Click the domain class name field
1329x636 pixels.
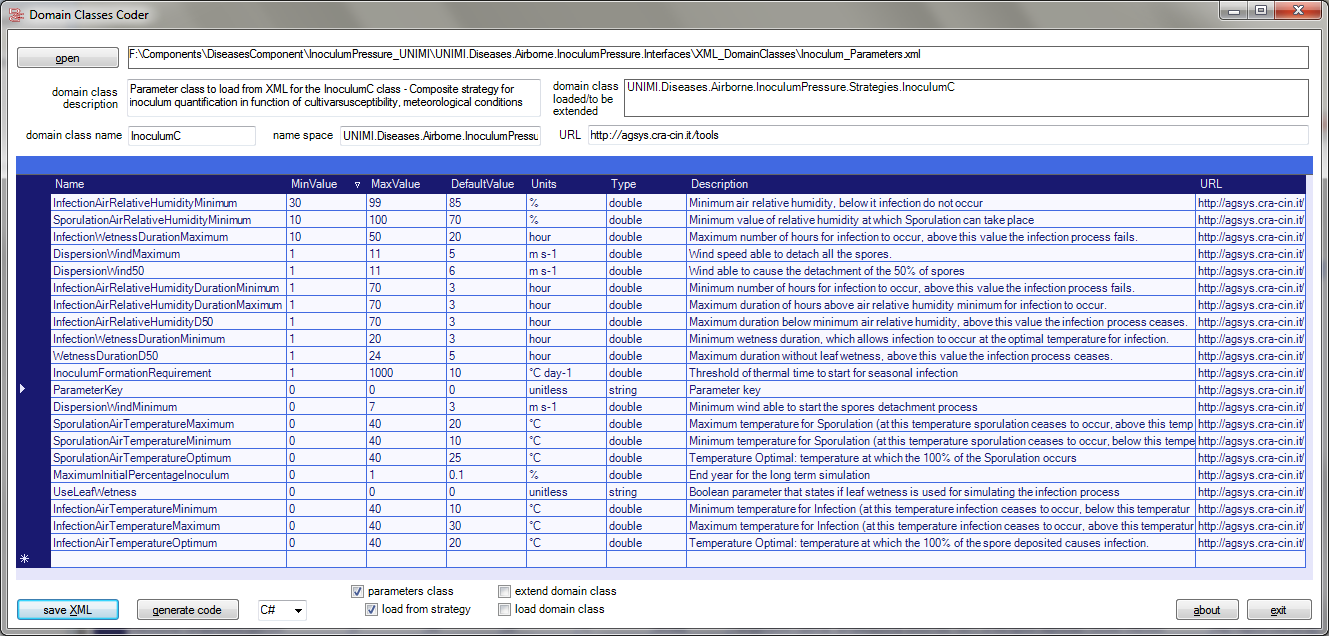click(192, 135)
